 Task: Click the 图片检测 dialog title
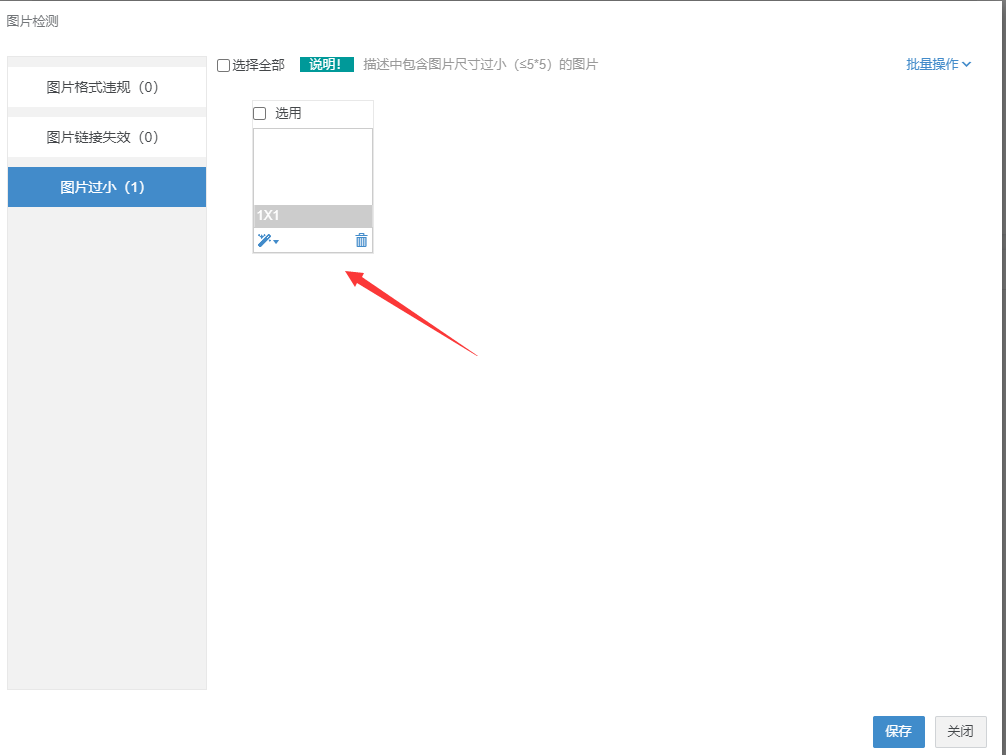point(32,21)
